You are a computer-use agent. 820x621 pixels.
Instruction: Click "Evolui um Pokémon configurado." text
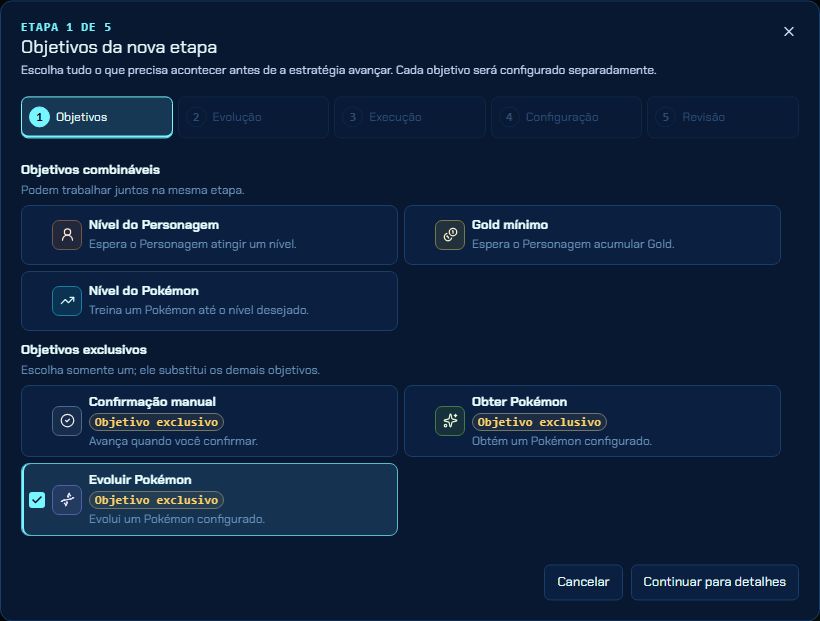point(177,519)
